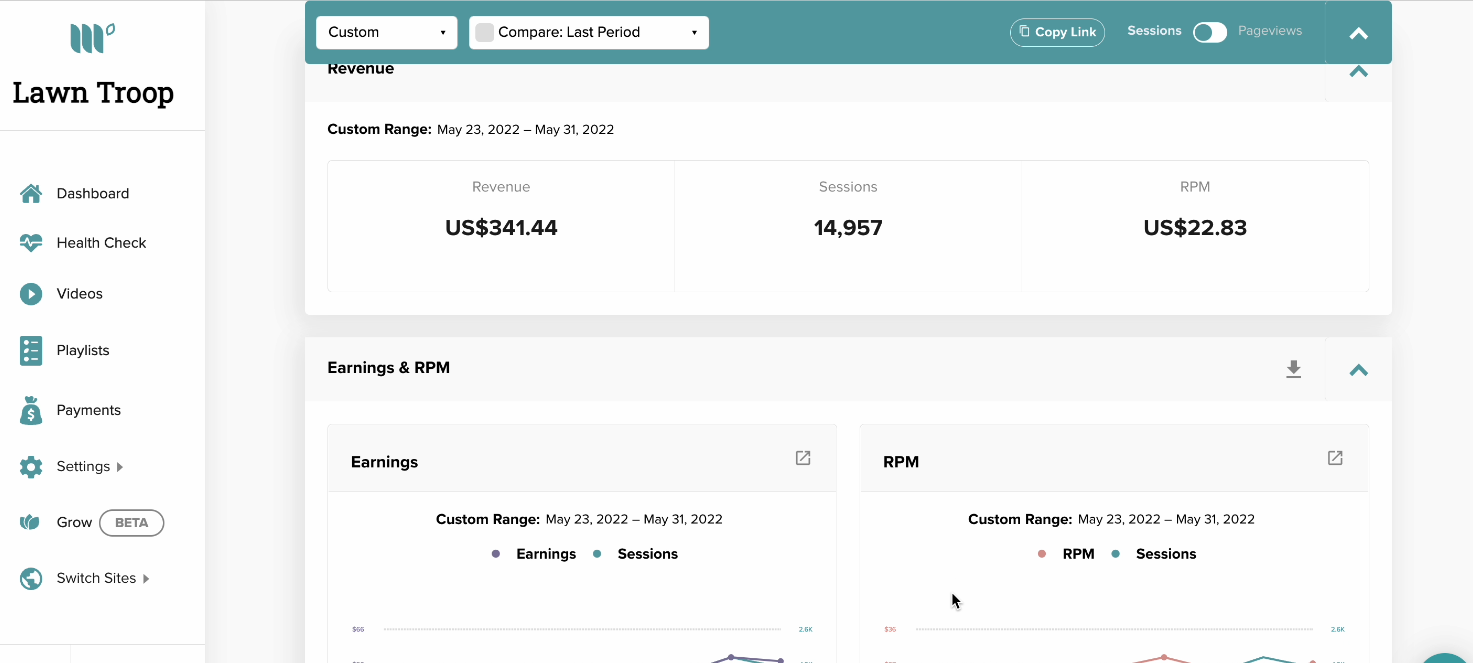Click the RPM chart title
Image resolution: width=1473 pixels, height=663 pixels.
click(901, 462)
